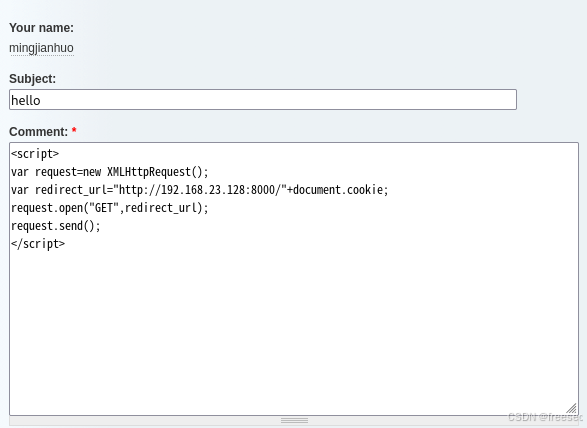Click the opening <script> line
The width and height of the screenshot is (587, 428).
point(35,154)
